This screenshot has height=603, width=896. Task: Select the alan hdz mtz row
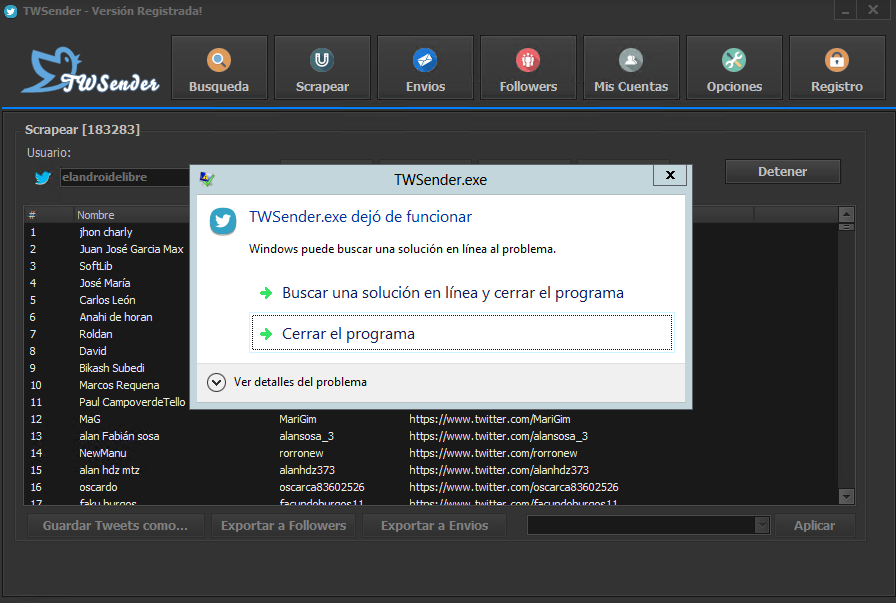[x=109, y=470]
